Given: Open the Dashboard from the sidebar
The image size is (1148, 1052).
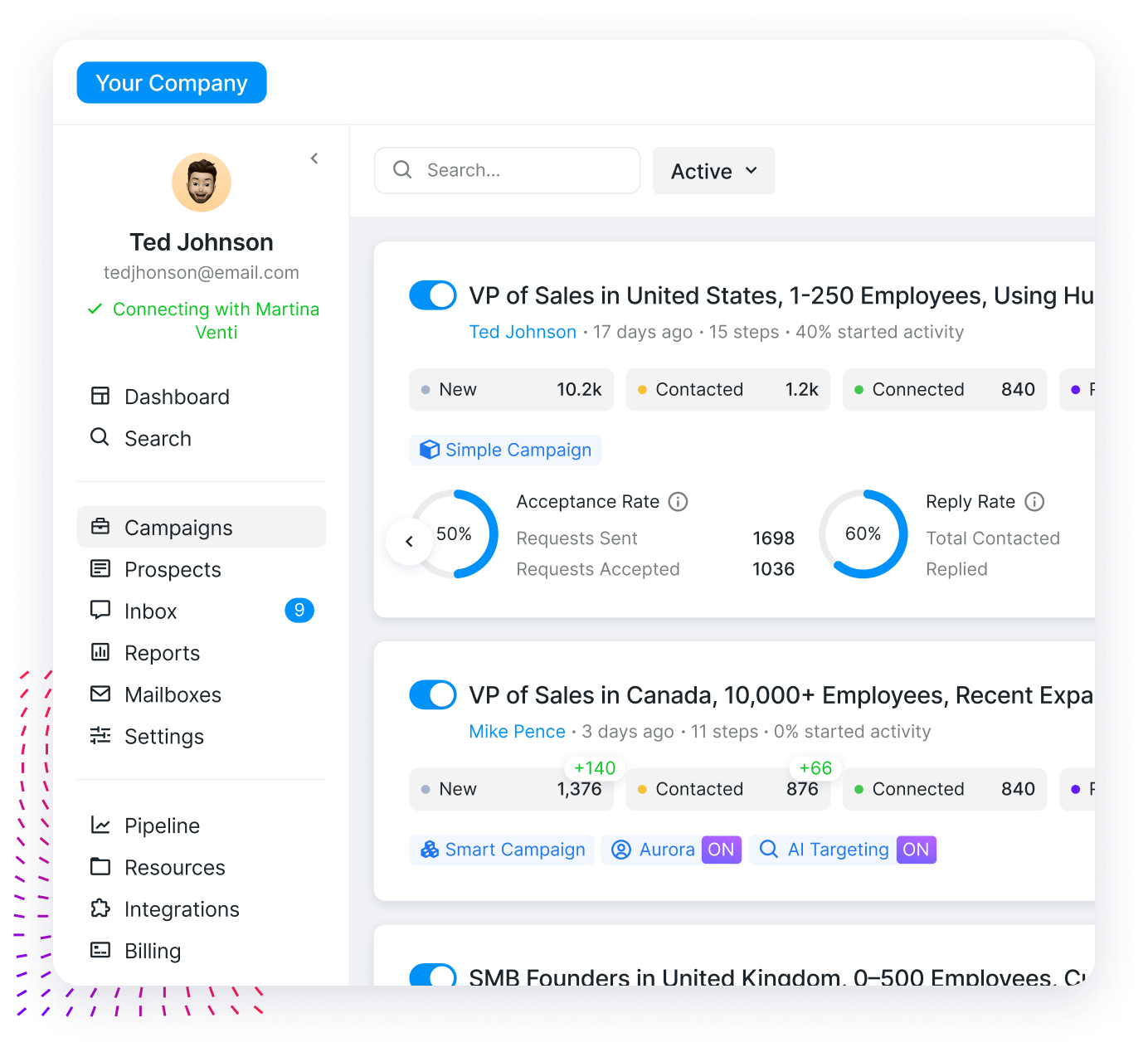Looking at the screenshot, I should [x=177, y=397].
